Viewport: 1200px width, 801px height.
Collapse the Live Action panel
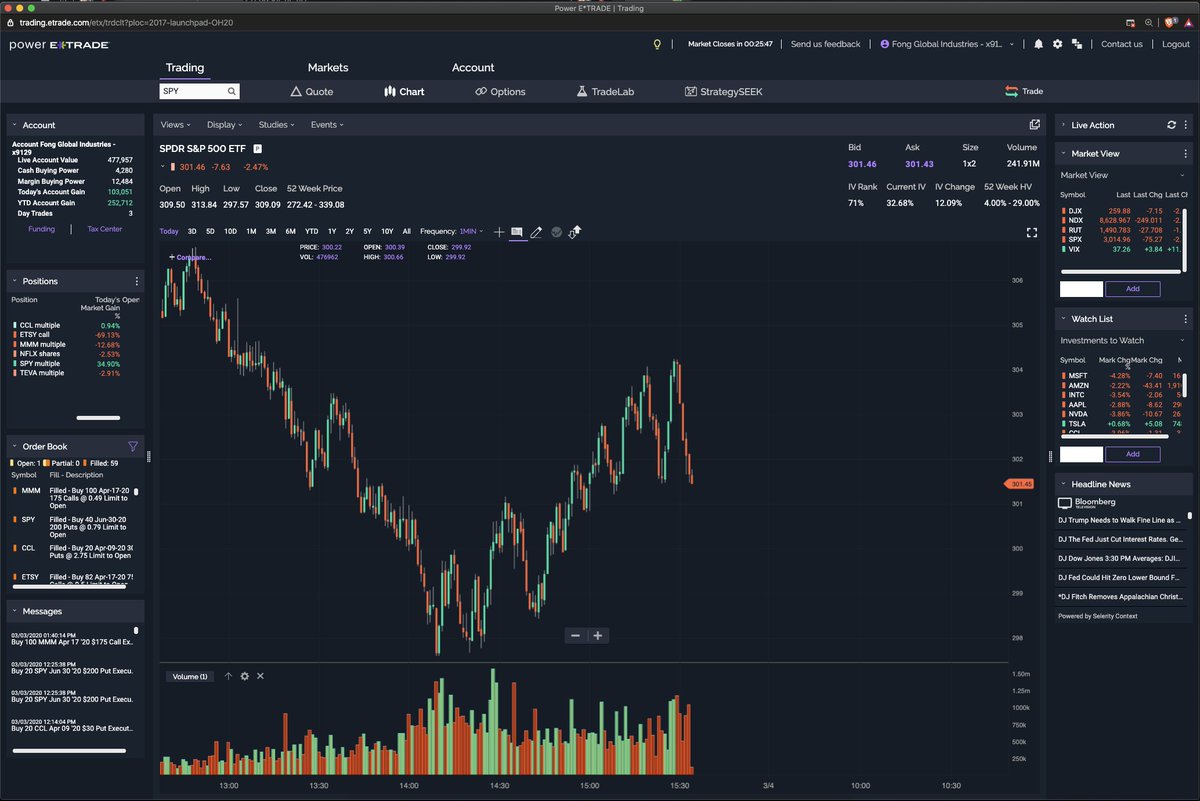pyautogui.click(x=1063, y=125)
